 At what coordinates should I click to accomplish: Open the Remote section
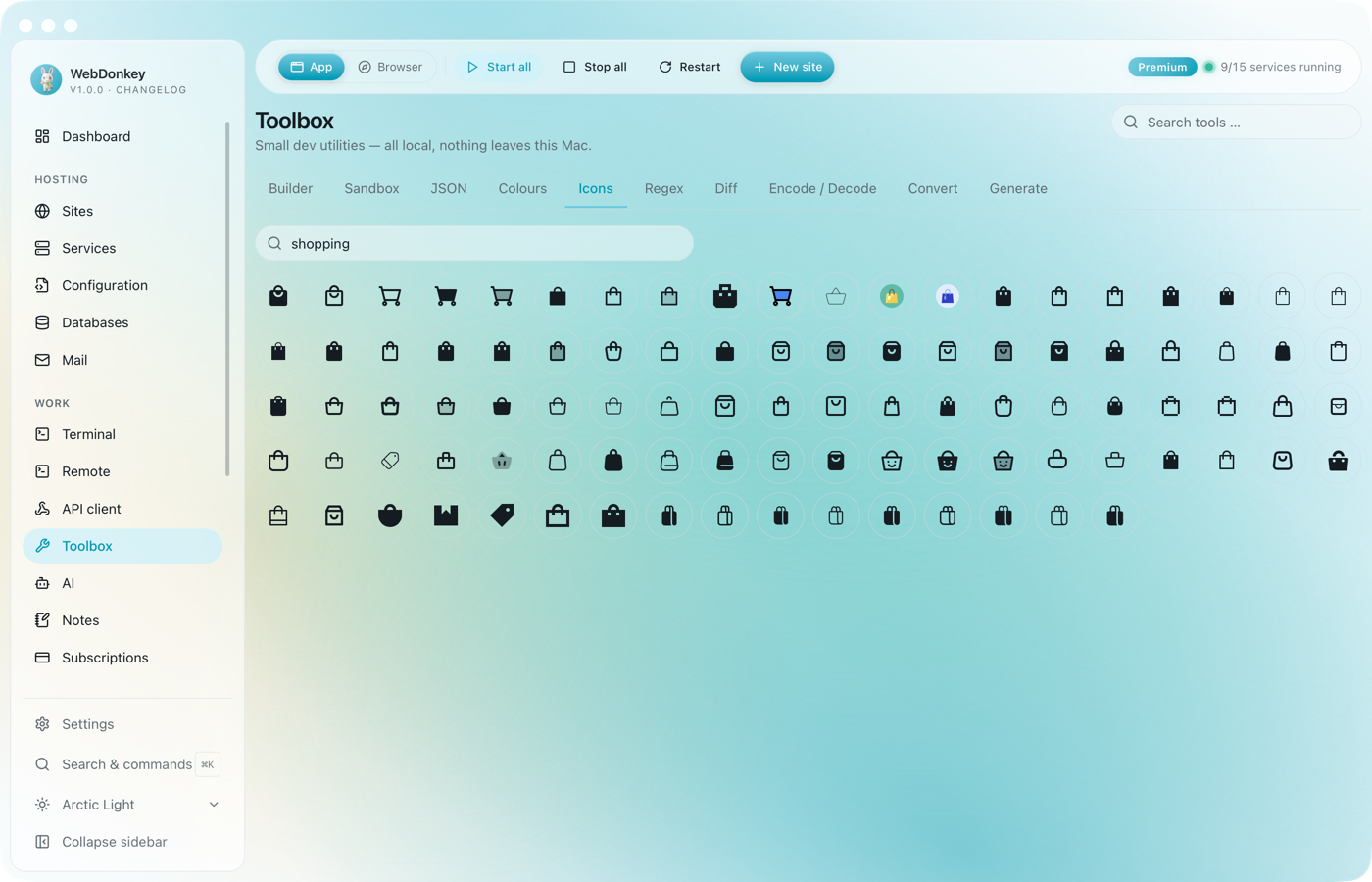point(122,471)
